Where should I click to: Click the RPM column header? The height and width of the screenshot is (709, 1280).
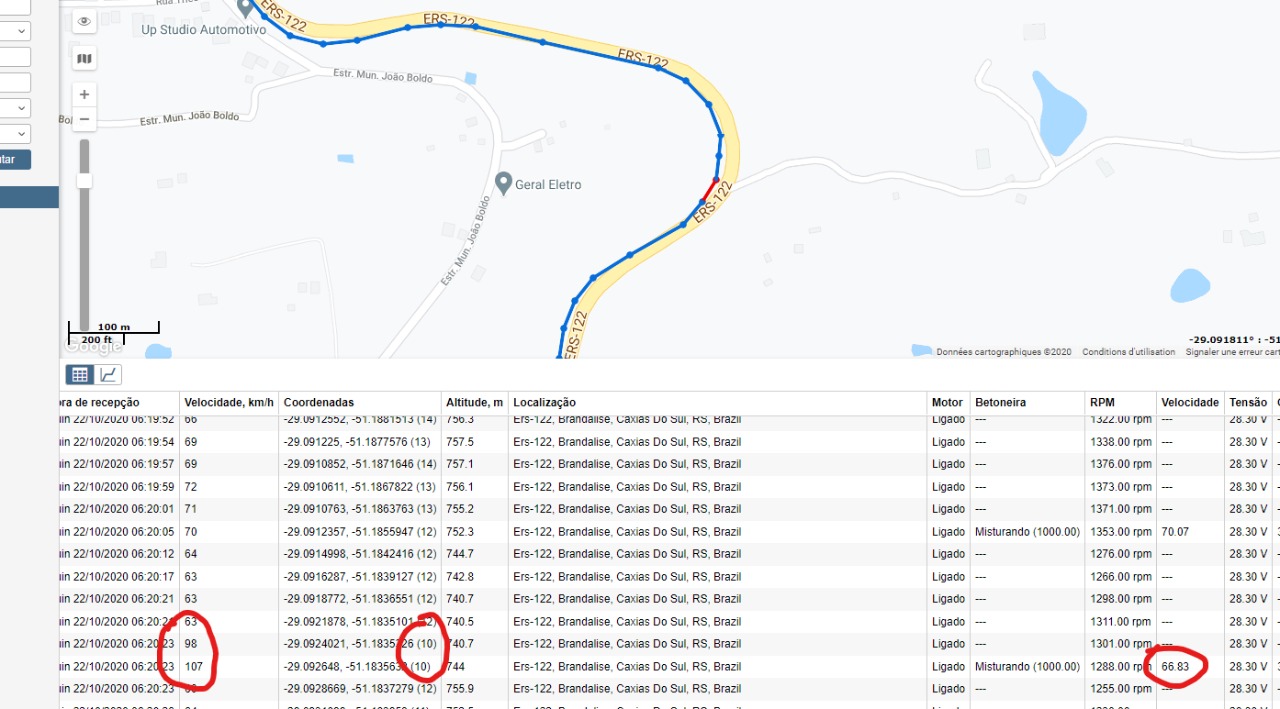(x=1101, y=402)
